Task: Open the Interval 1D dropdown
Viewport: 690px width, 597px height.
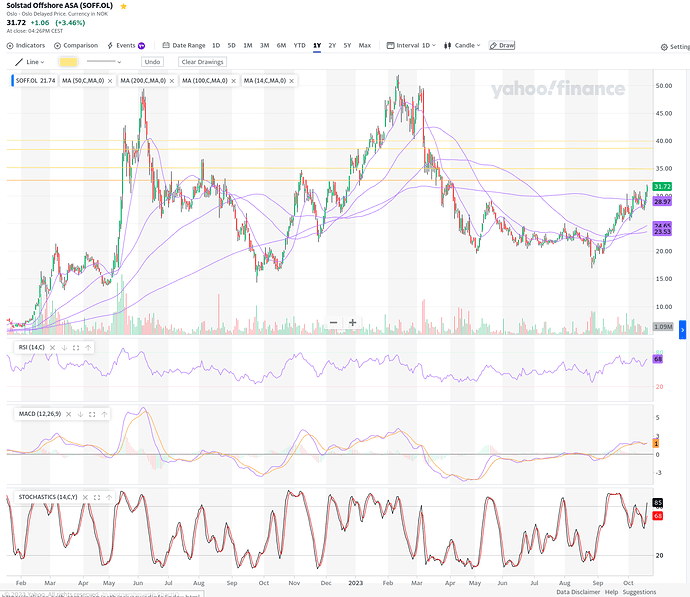Action: (x=411, y=45)
